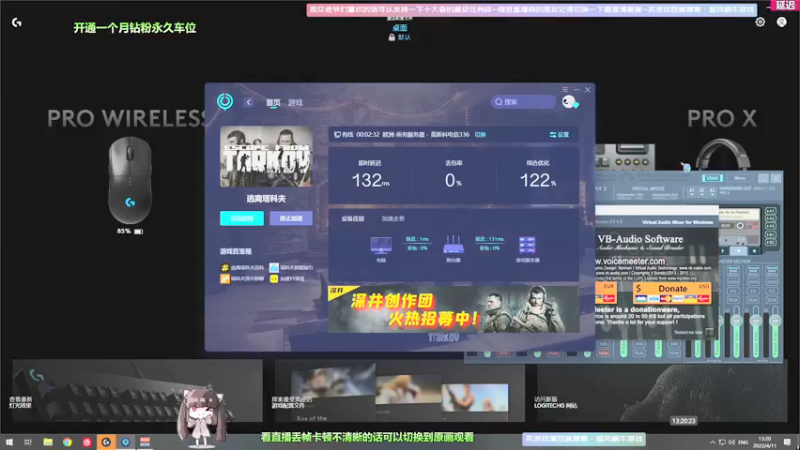The image size is (800, 450).
Task: Open the booster hamburger menu icon
Action: tap(565, 89)
